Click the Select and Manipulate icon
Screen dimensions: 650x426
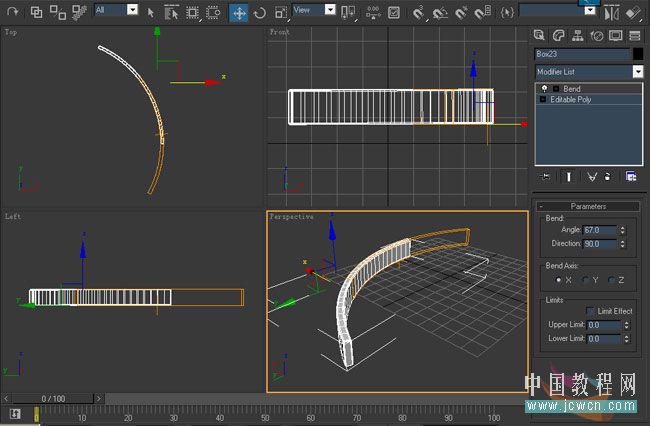(x=373, y=12)
